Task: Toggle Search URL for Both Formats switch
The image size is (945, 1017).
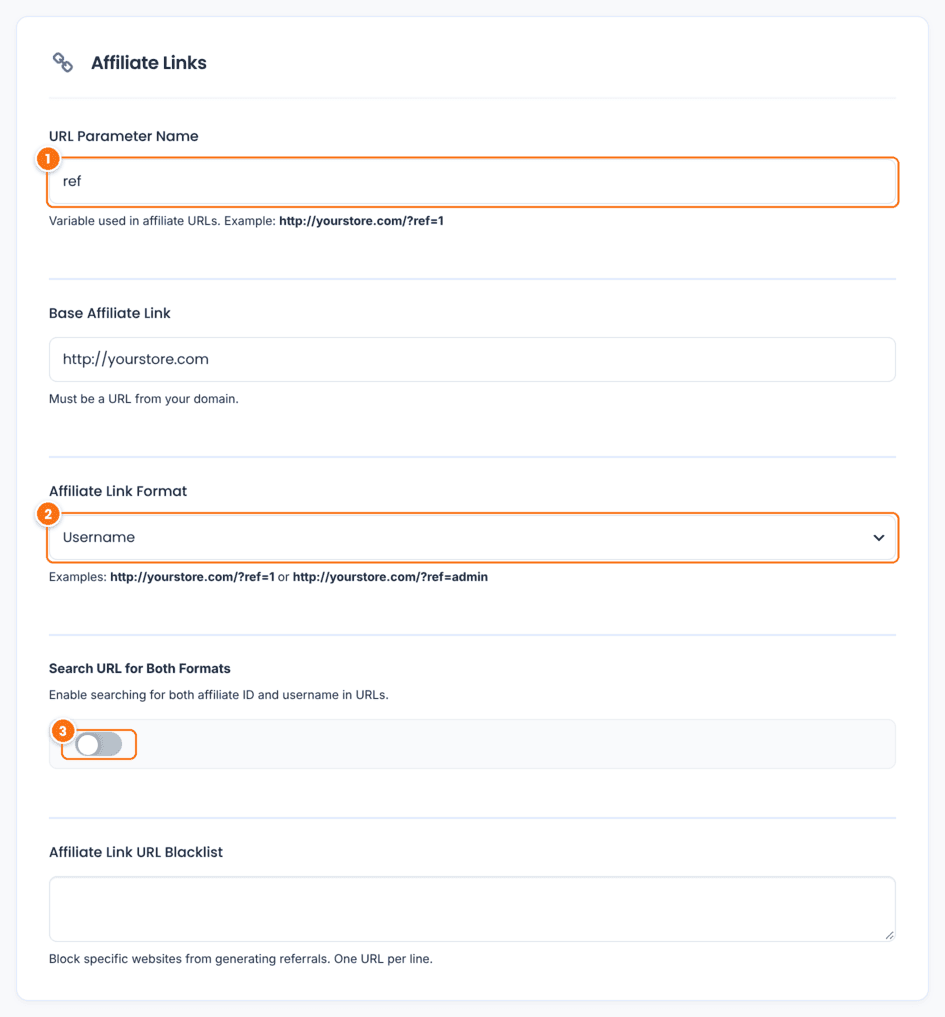Action: [x=99, y=744]
